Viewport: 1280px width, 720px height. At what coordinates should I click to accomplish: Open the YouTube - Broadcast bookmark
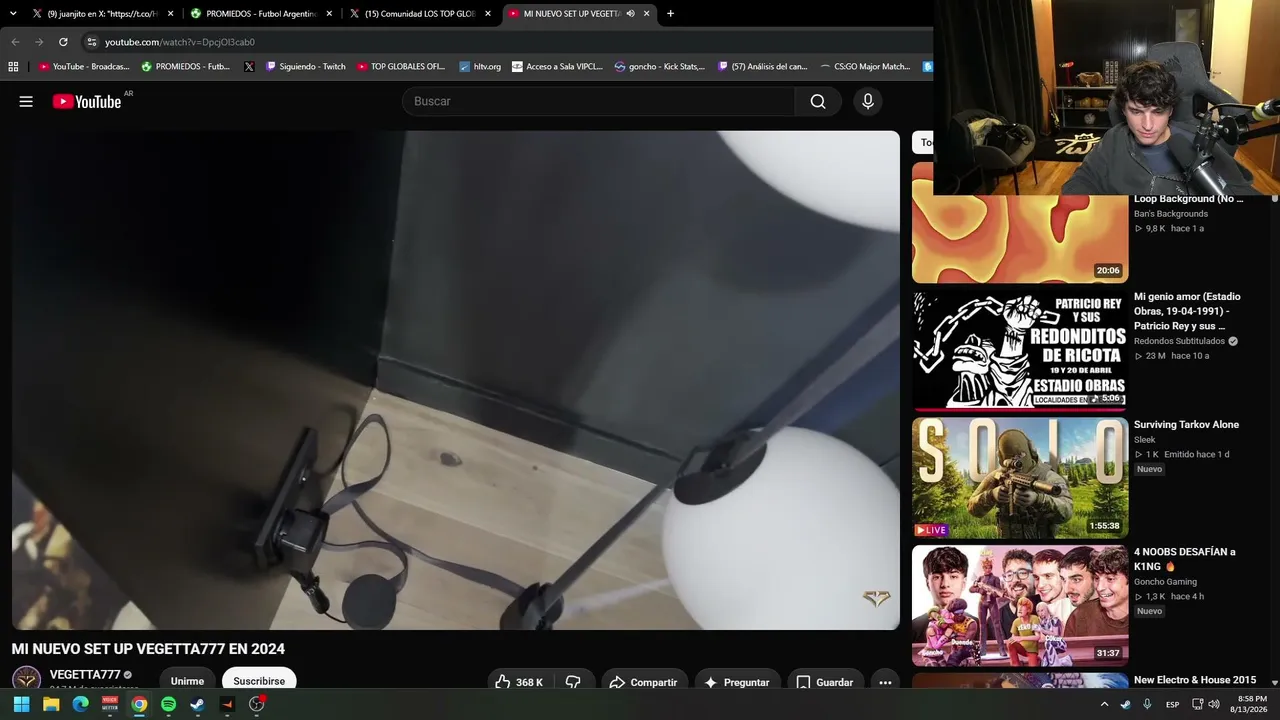tap(84, 67)
